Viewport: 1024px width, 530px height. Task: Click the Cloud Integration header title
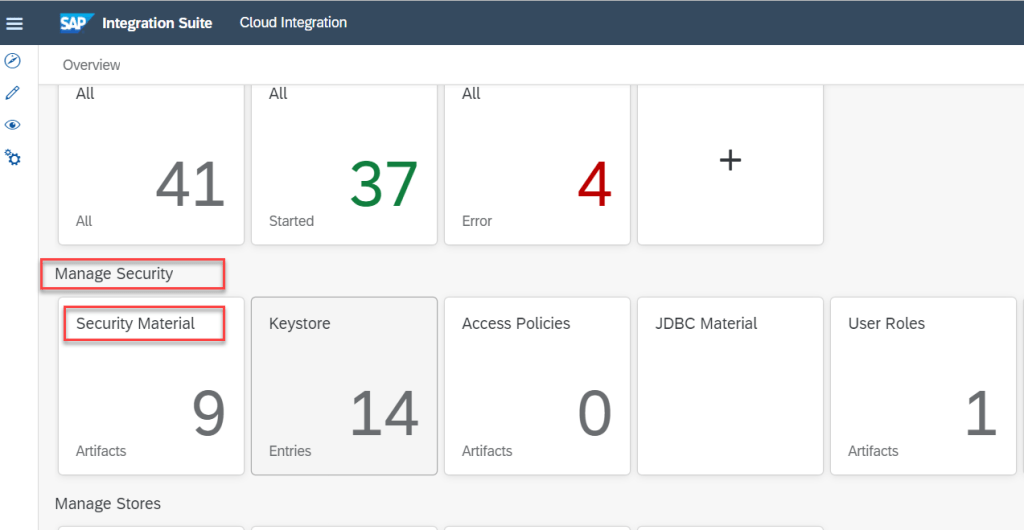[x=293, y=22]
